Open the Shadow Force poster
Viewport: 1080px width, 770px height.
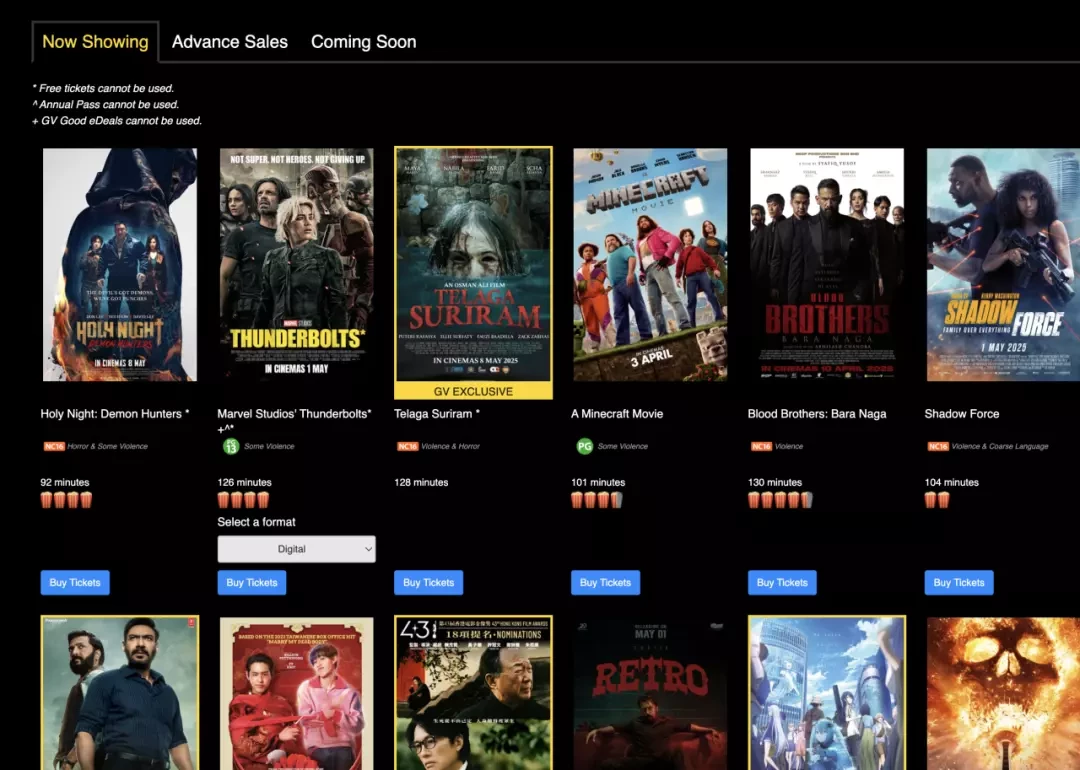pyautogui.click(x=1003, y=264)
